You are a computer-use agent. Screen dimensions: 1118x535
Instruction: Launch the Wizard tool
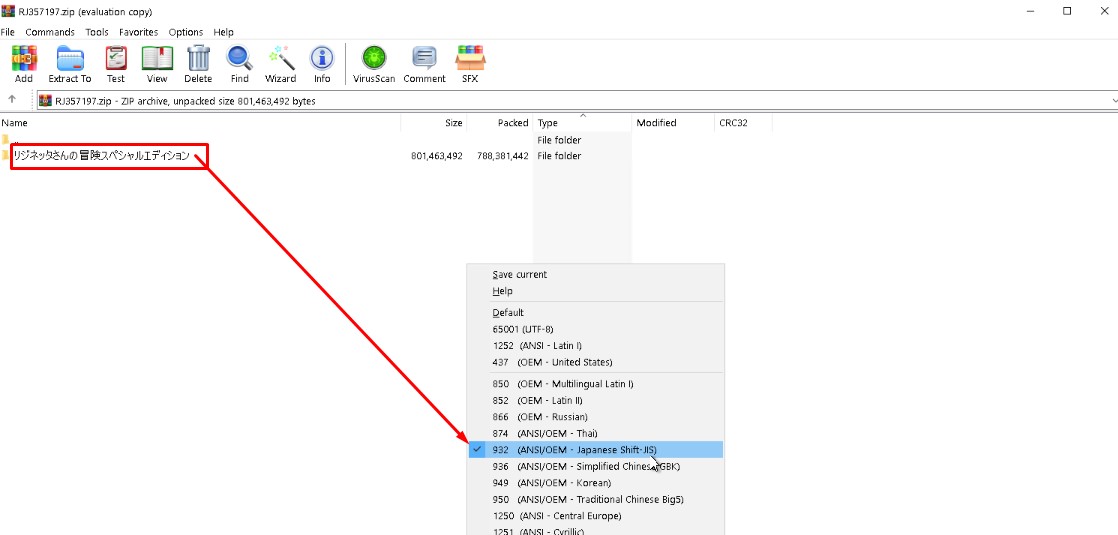click(280, 64)
